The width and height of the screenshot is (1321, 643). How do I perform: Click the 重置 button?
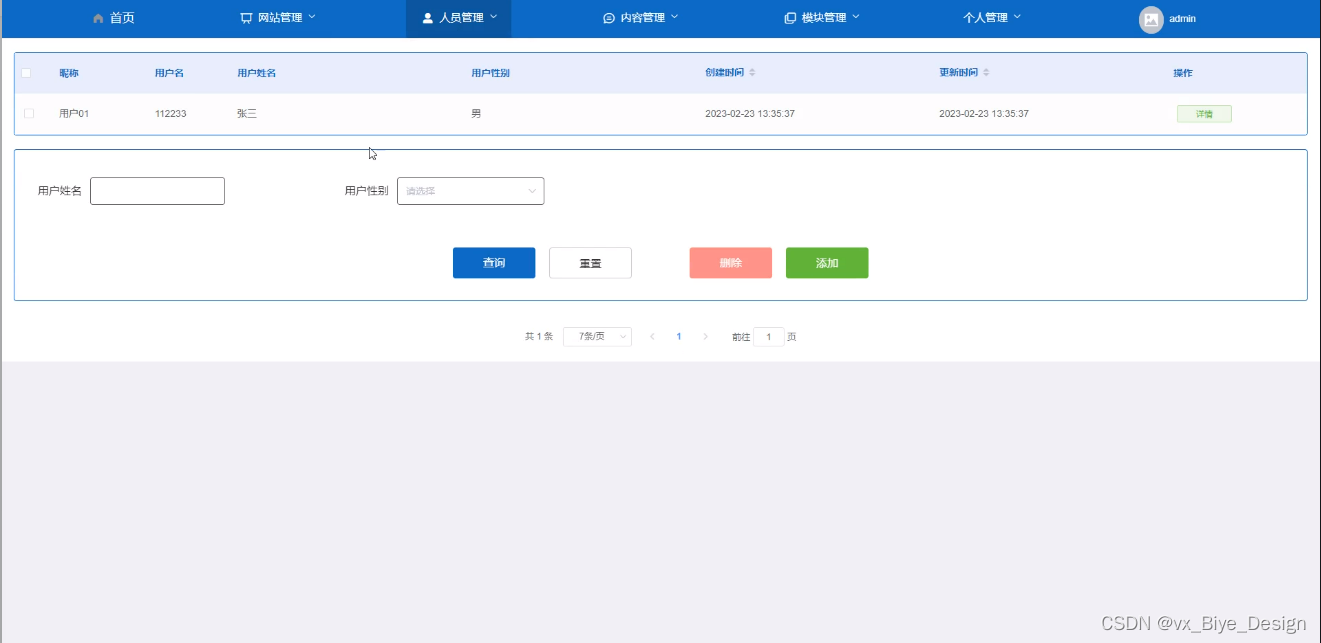(x=590, y=263)
